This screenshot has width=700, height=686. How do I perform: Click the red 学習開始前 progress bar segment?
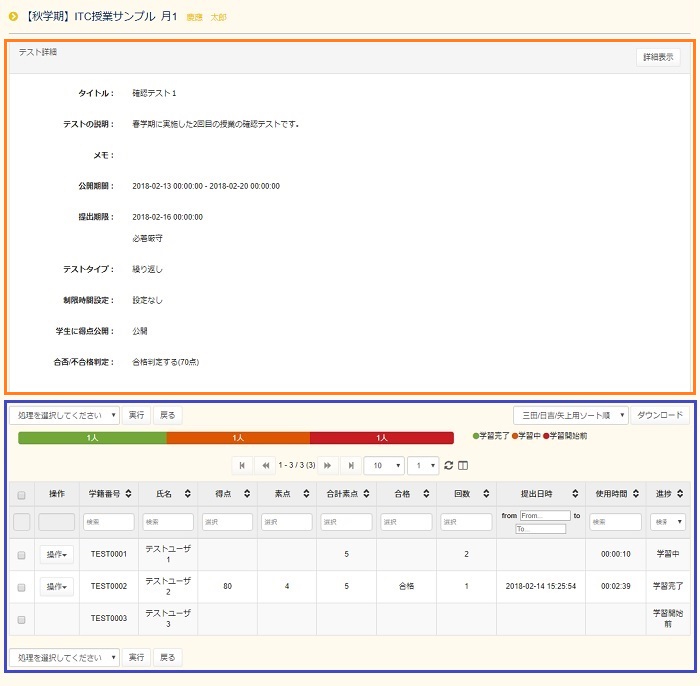coord(381,438)
